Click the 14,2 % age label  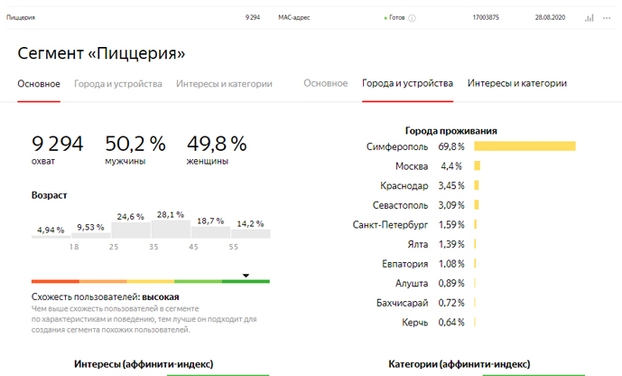pos(250,224)
